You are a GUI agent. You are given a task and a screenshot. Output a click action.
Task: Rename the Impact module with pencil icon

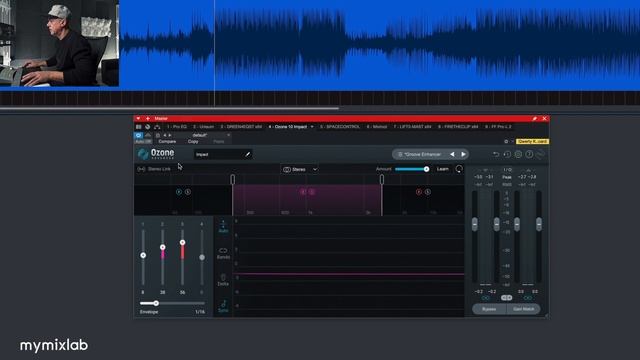247,154
